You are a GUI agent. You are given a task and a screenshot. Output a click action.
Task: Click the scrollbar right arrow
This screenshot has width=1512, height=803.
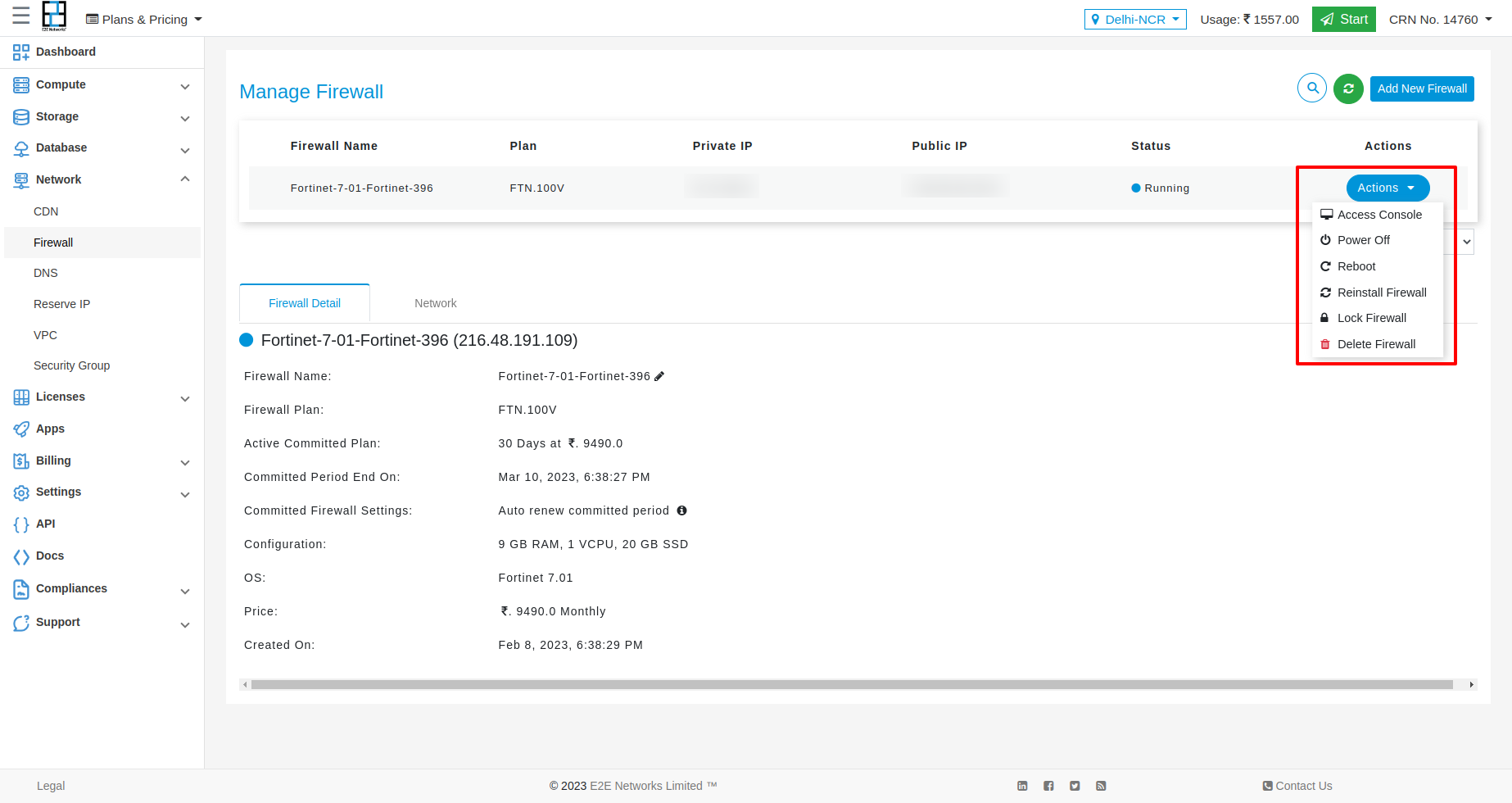point(1472,684)
